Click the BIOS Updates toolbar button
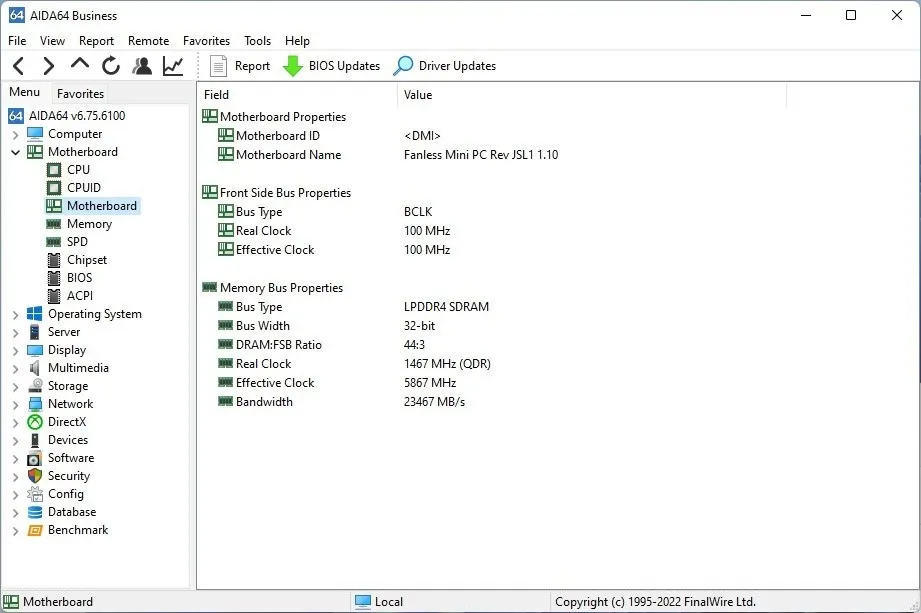The image size is (921, 613). point(332,66)
